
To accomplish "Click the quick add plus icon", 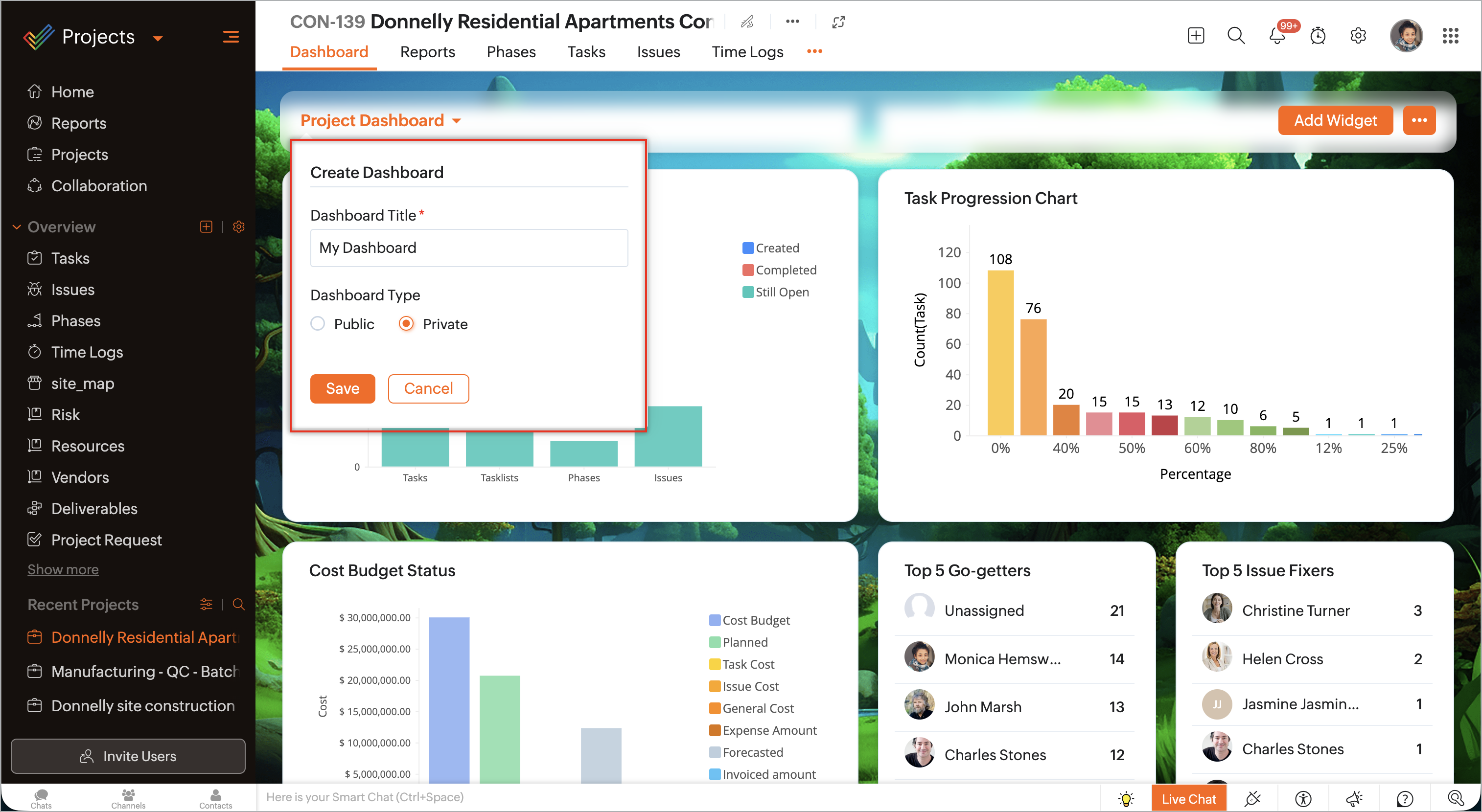I will point(1196,36).
